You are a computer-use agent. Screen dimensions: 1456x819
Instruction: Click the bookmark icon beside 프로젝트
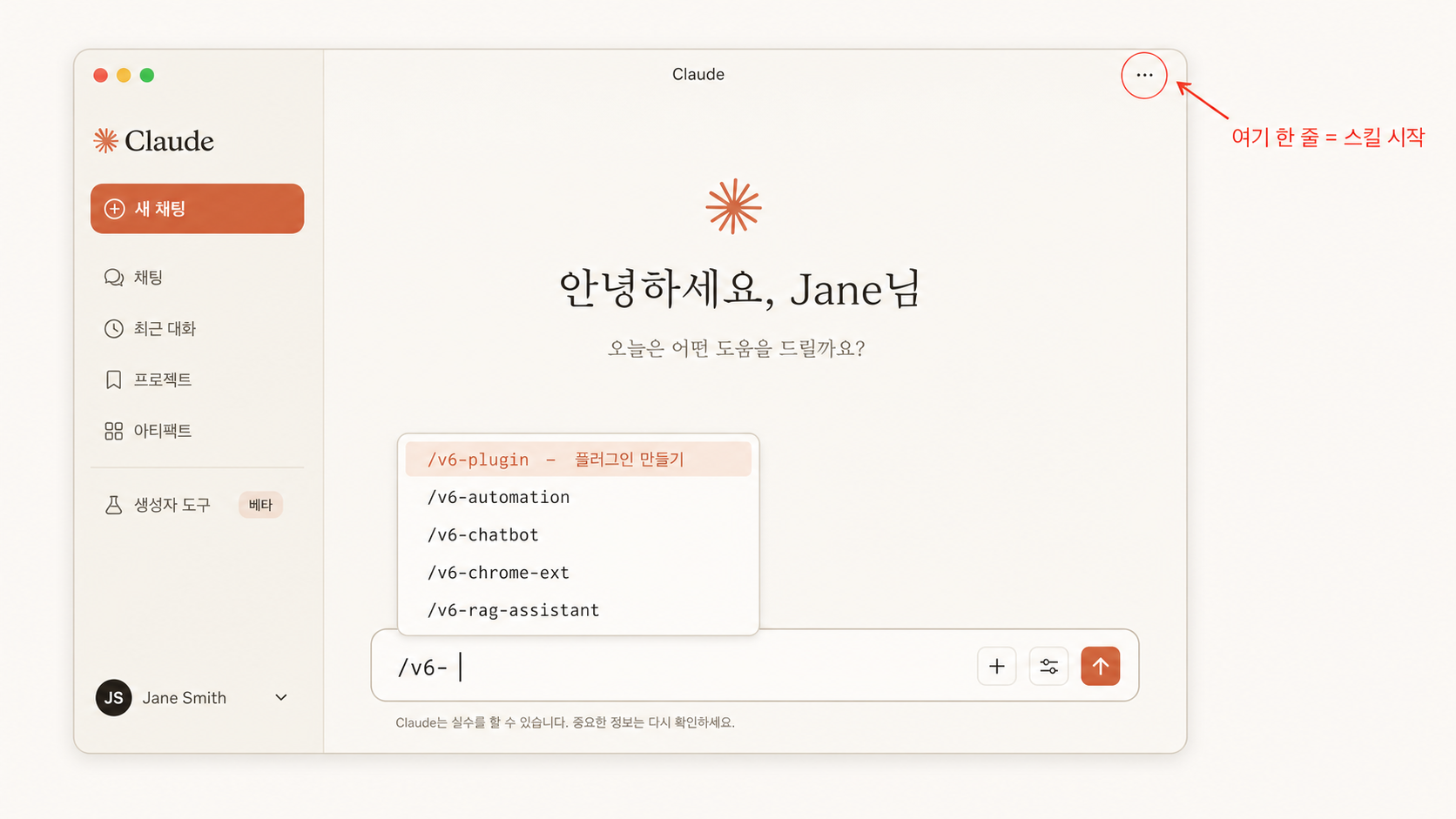[x=114, y=380]
